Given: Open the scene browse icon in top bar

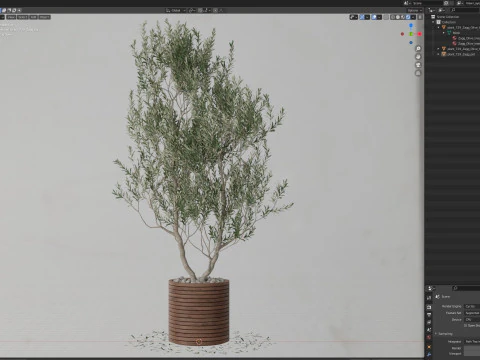Looking at the screenshot, I should pyautogui.click(x=406, y=3).
